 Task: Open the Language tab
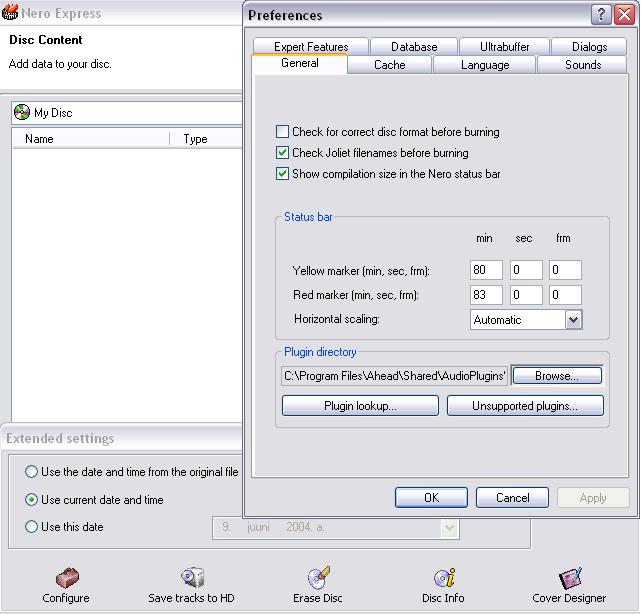click(485, 65)
